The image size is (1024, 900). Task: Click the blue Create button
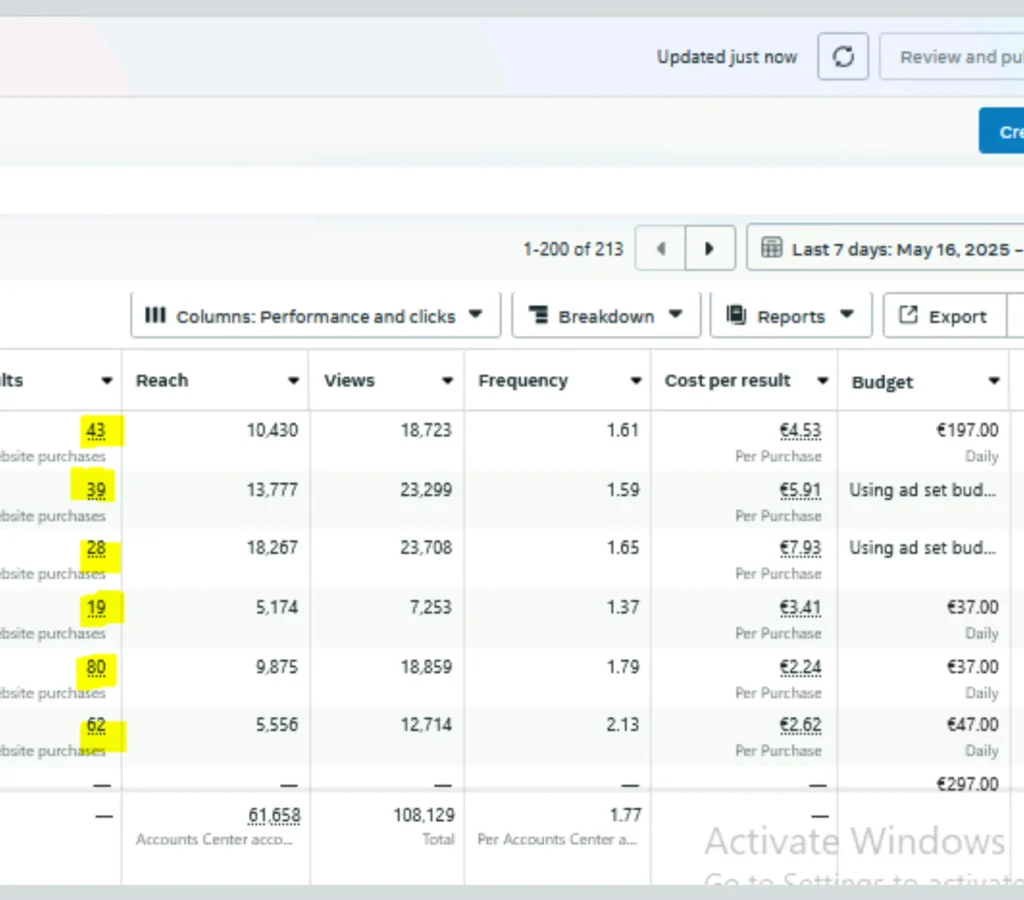[1003, 131]
